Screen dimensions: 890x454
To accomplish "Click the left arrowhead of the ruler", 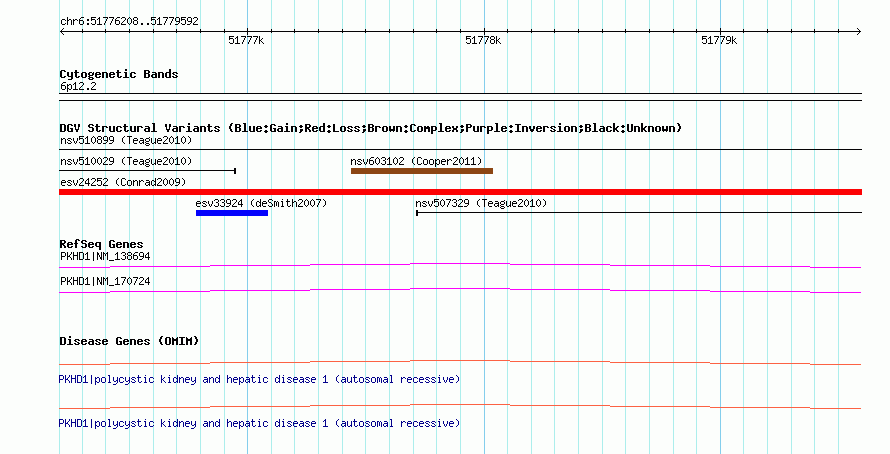I will click(62, 32).
